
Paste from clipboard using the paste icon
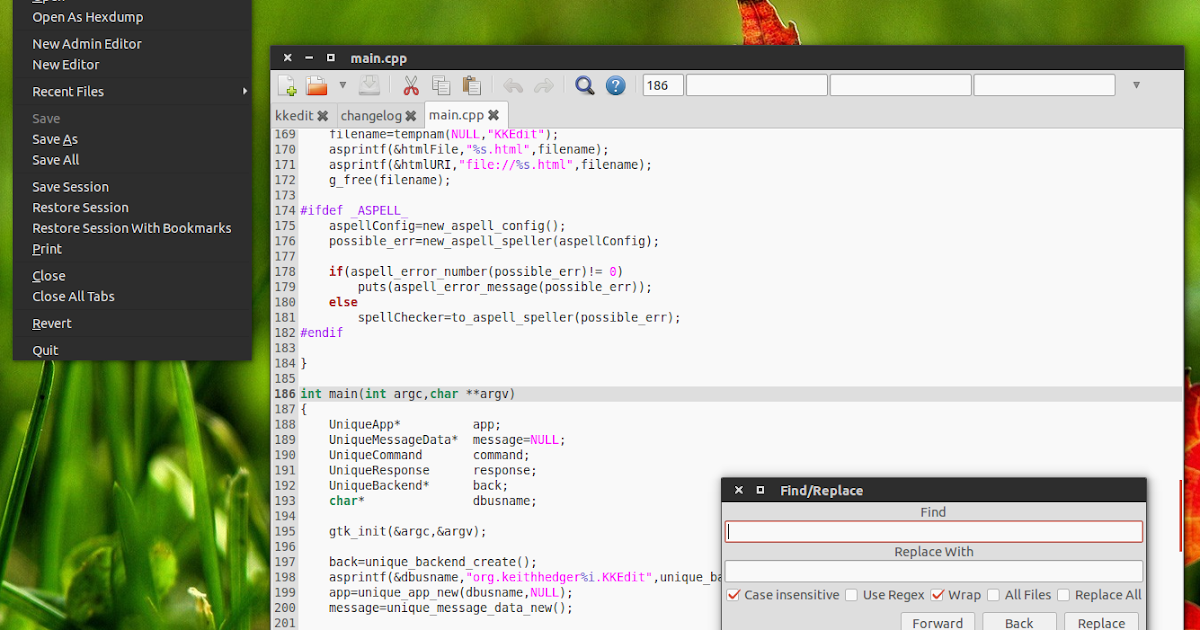pos(471,85)
